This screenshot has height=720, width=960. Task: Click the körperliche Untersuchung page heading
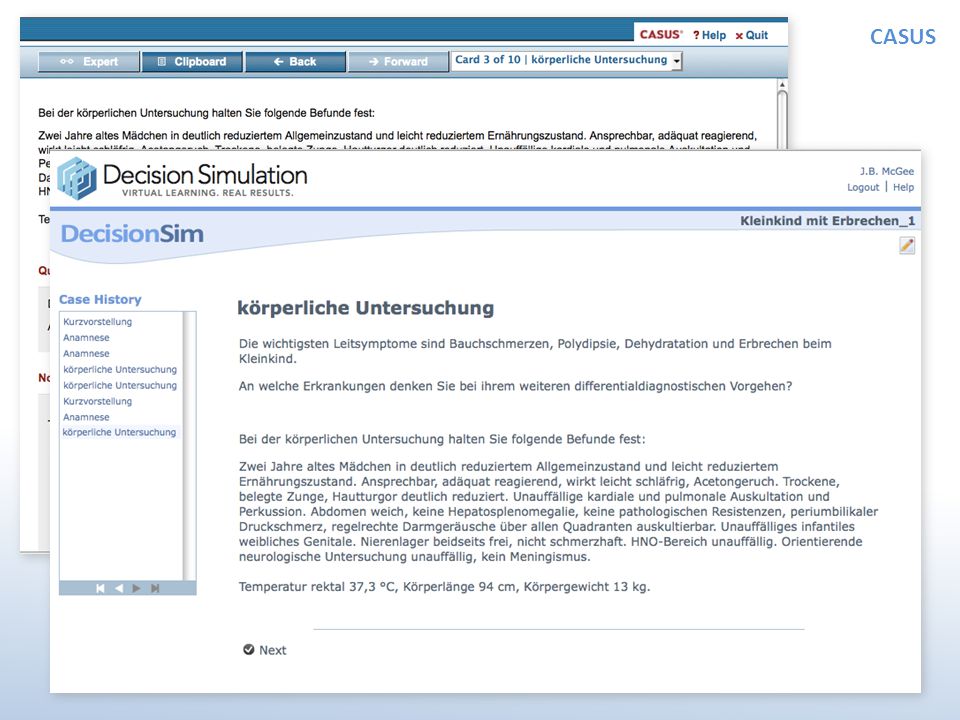click(x=366, y=308)
